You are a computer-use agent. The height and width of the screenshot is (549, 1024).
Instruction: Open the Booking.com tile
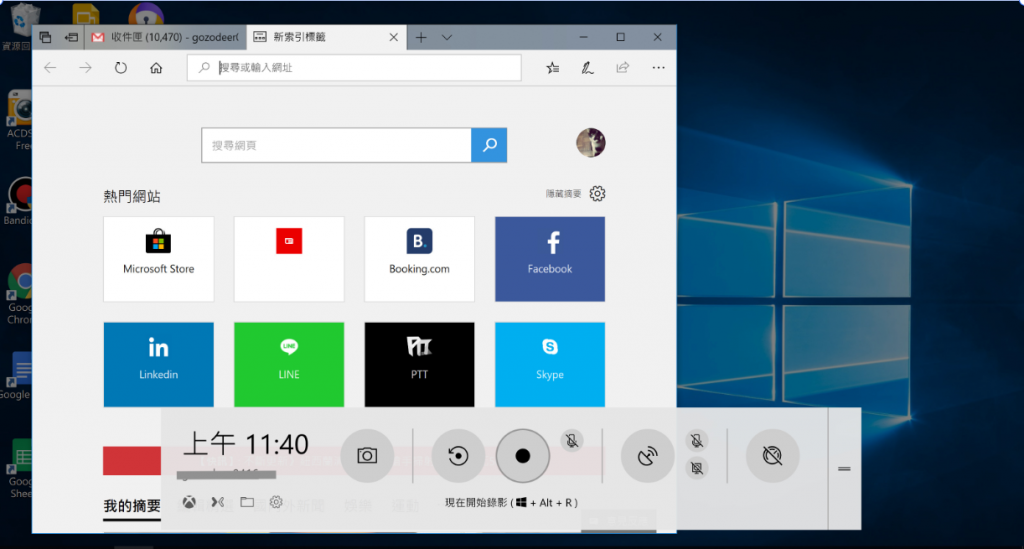[x=419, y=259]
